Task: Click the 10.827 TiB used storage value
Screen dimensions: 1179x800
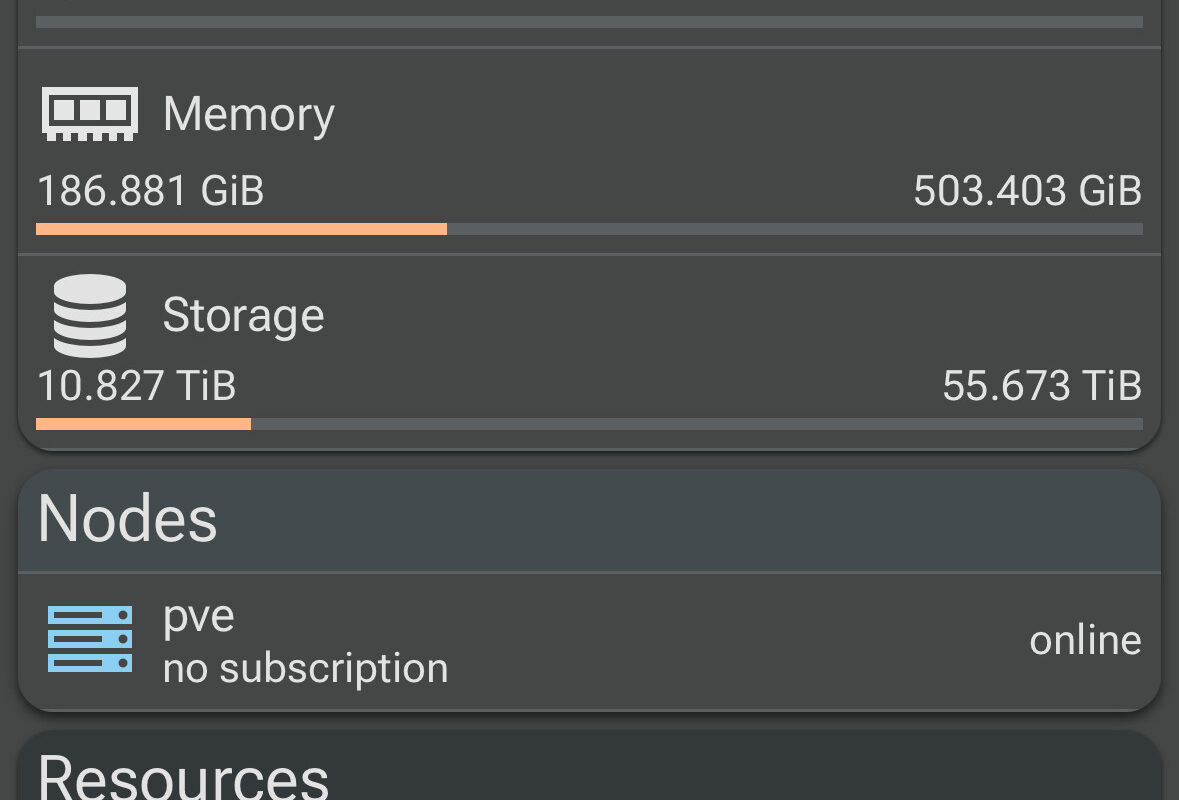Action: coord(137,386)
